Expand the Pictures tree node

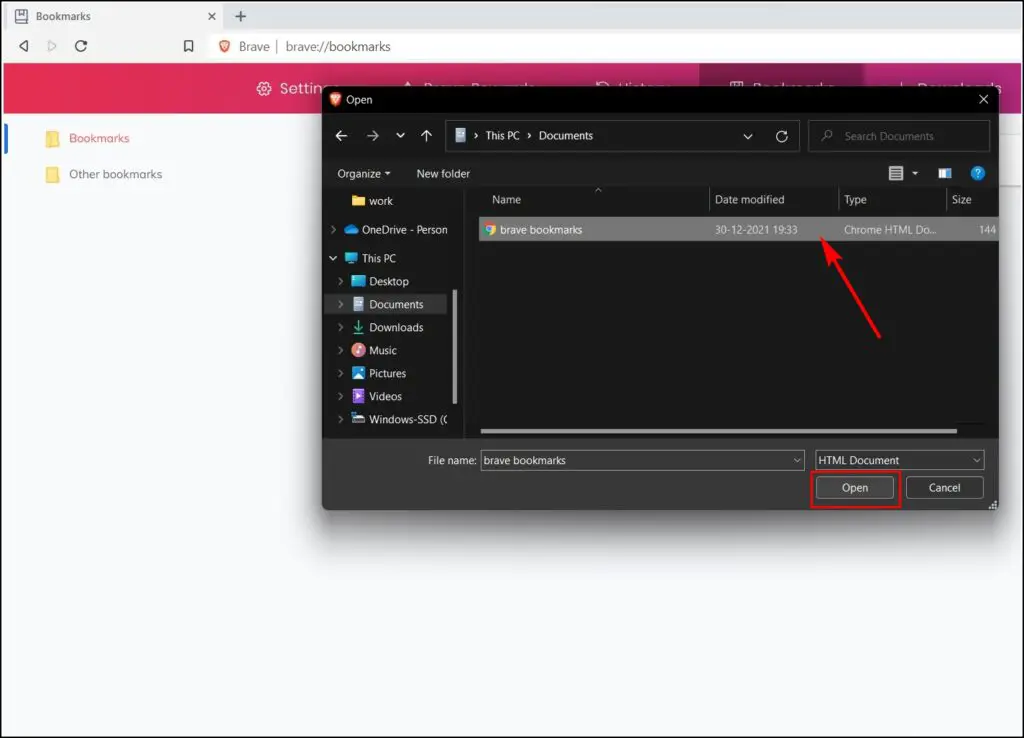click(340, 374)
